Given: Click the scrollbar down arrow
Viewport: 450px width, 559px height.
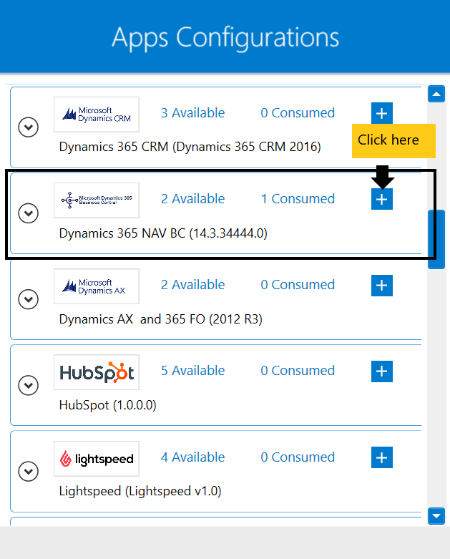Looking at the screenshot, I should tap(436, 516).
